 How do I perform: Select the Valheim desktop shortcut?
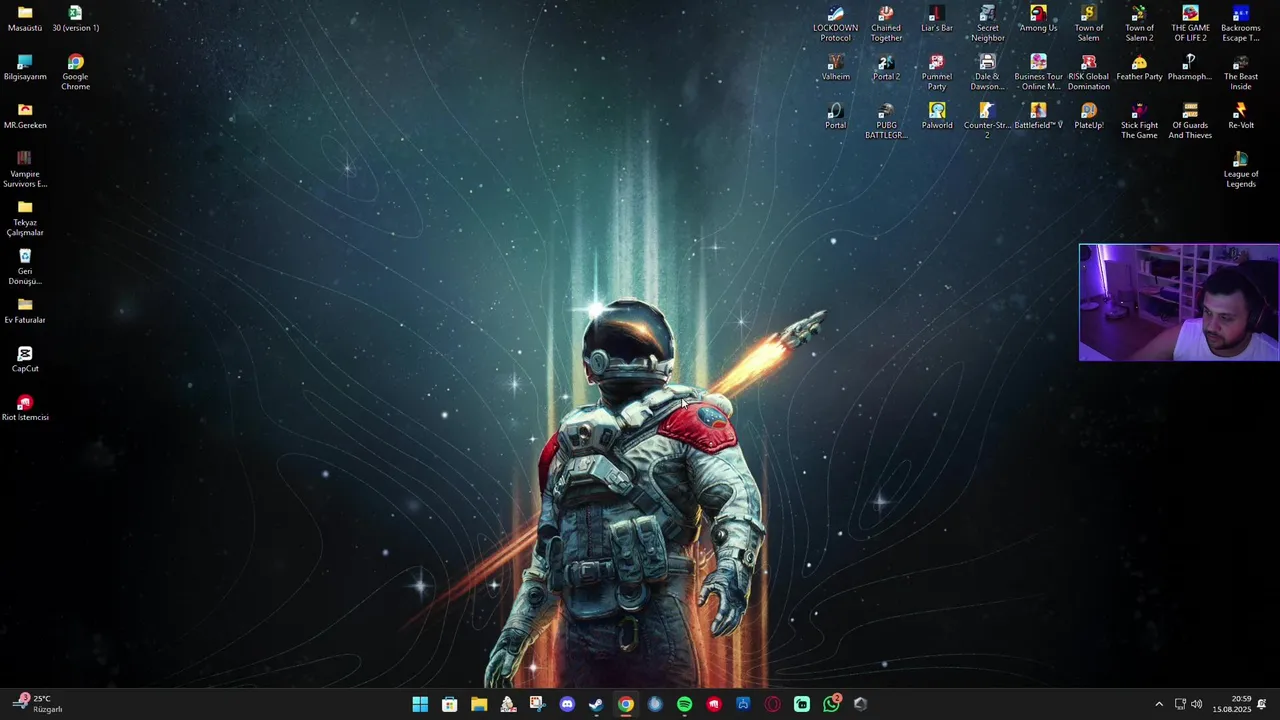(x=835, y=68)
